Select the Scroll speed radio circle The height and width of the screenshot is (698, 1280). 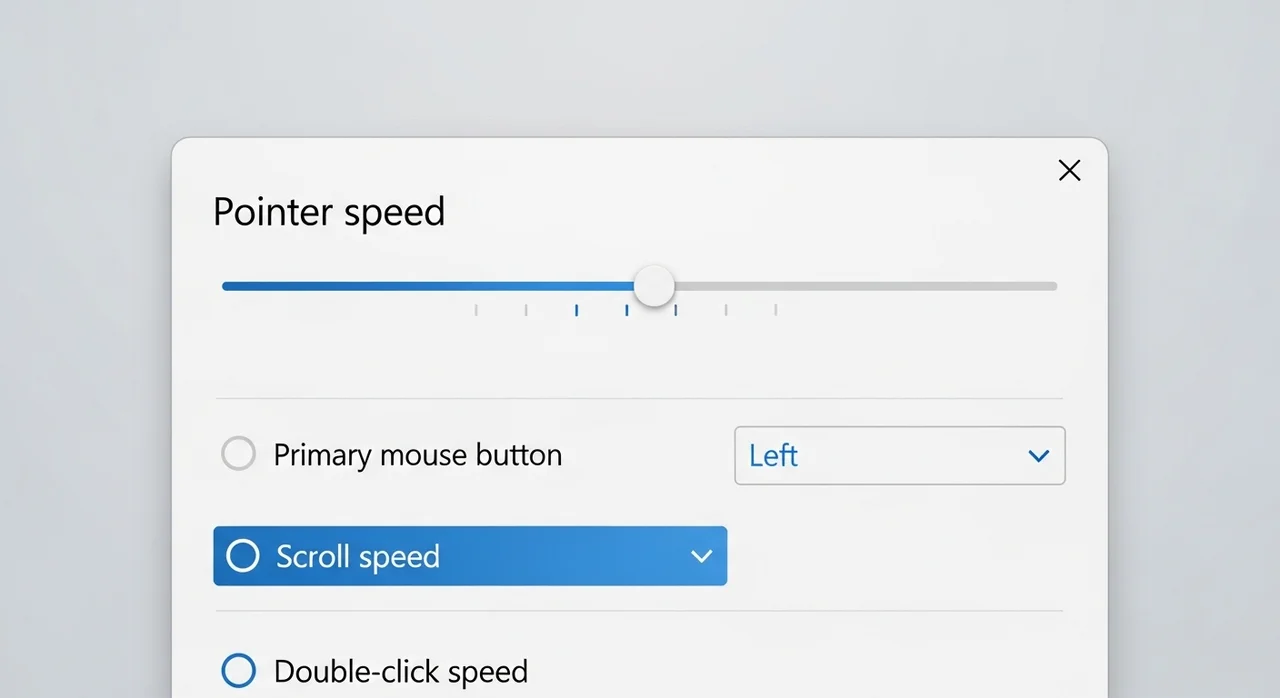tap(243, 556)
